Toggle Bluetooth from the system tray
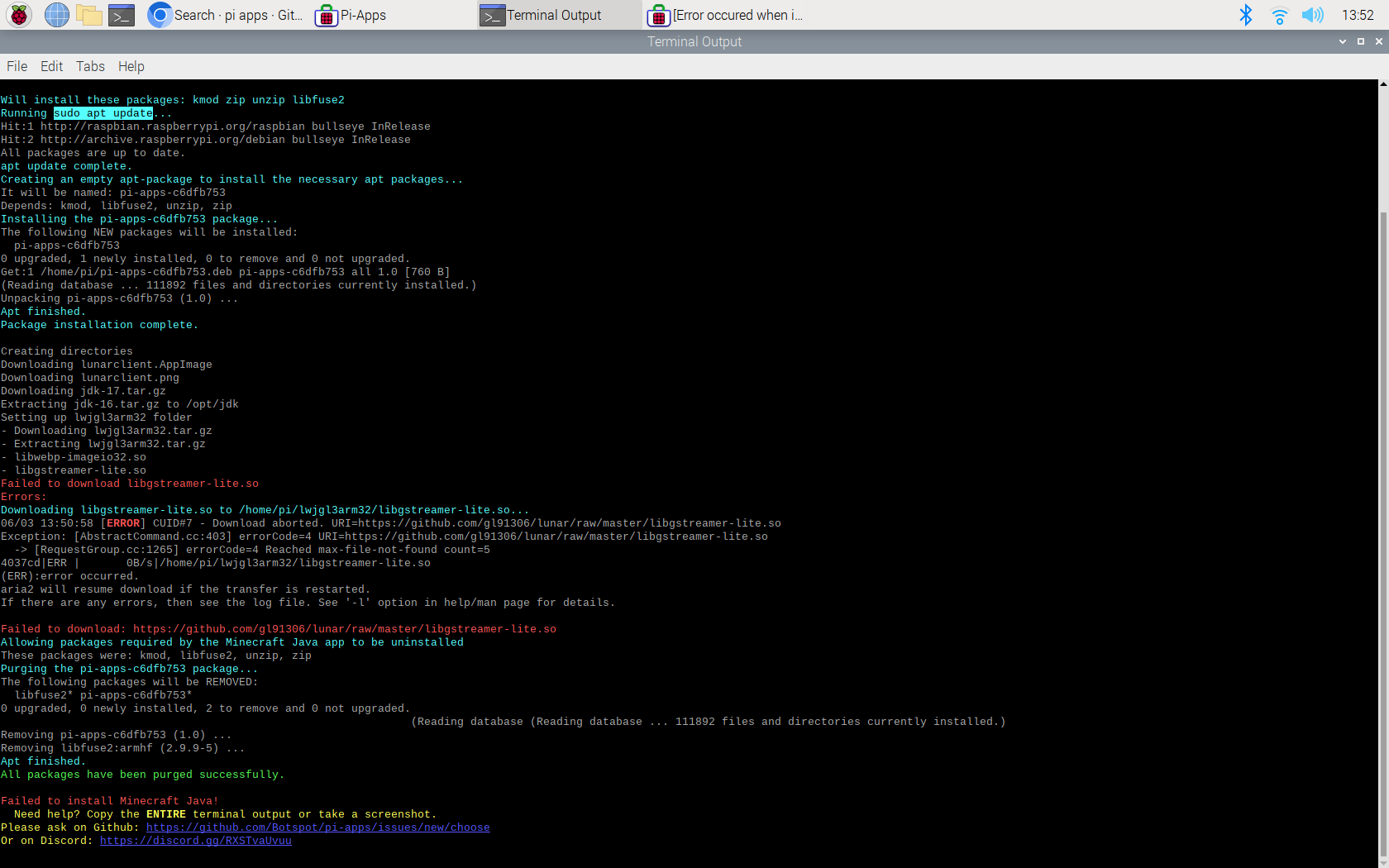This screenshot has height=868, width=1389. tap(1247, 15)
